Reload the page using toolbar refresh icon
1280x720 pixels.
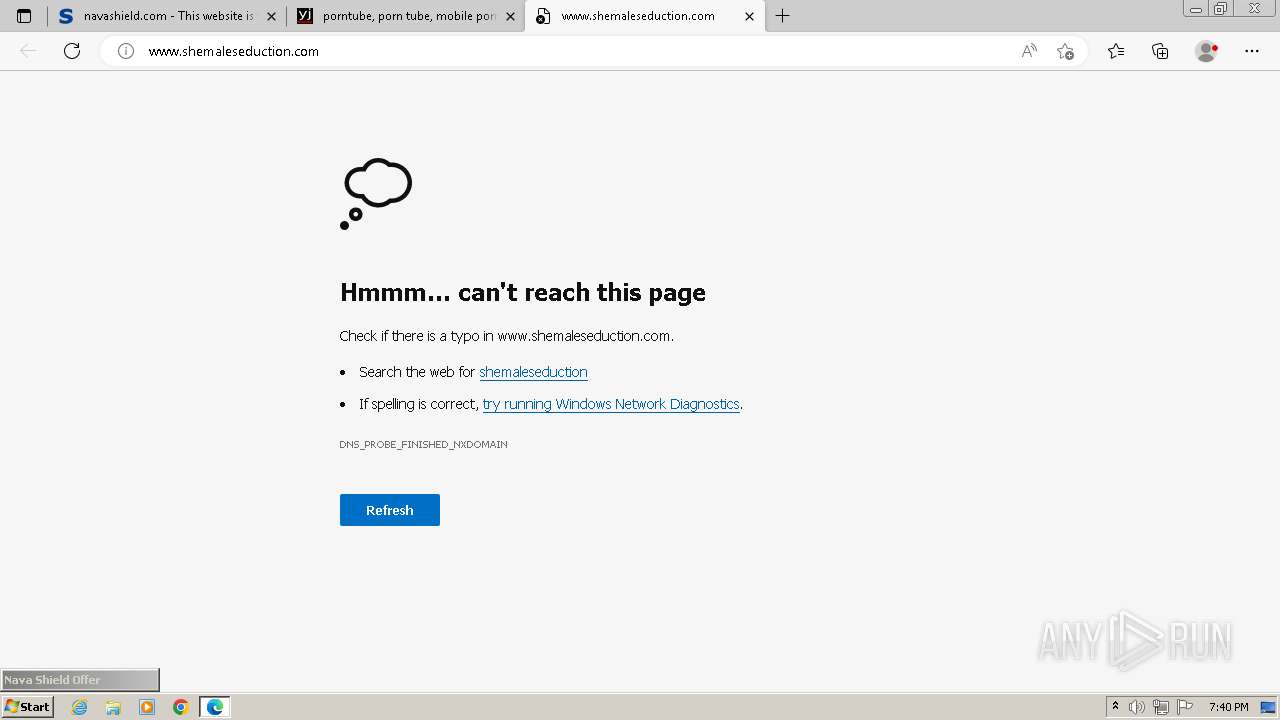72,51
